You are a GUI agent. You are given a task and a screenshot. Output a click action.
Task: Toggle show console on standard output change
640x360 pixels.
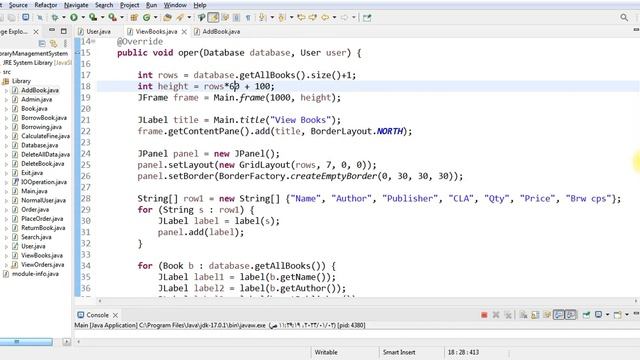click(559, 315)
